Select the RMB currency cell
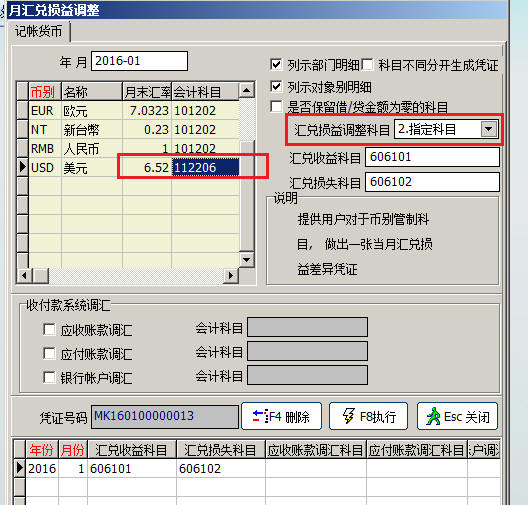Image resolution: width=528 pixels, height=505 pixels. click(45, 148)
